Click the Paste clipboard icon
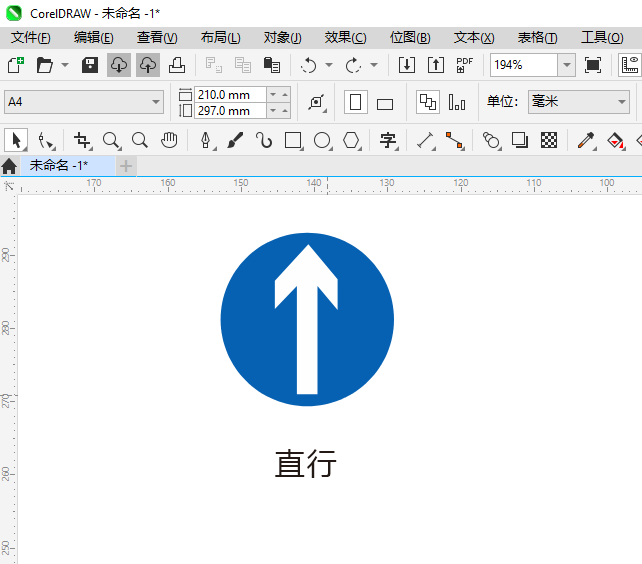642x564 pixels. [x=272, y=65]
